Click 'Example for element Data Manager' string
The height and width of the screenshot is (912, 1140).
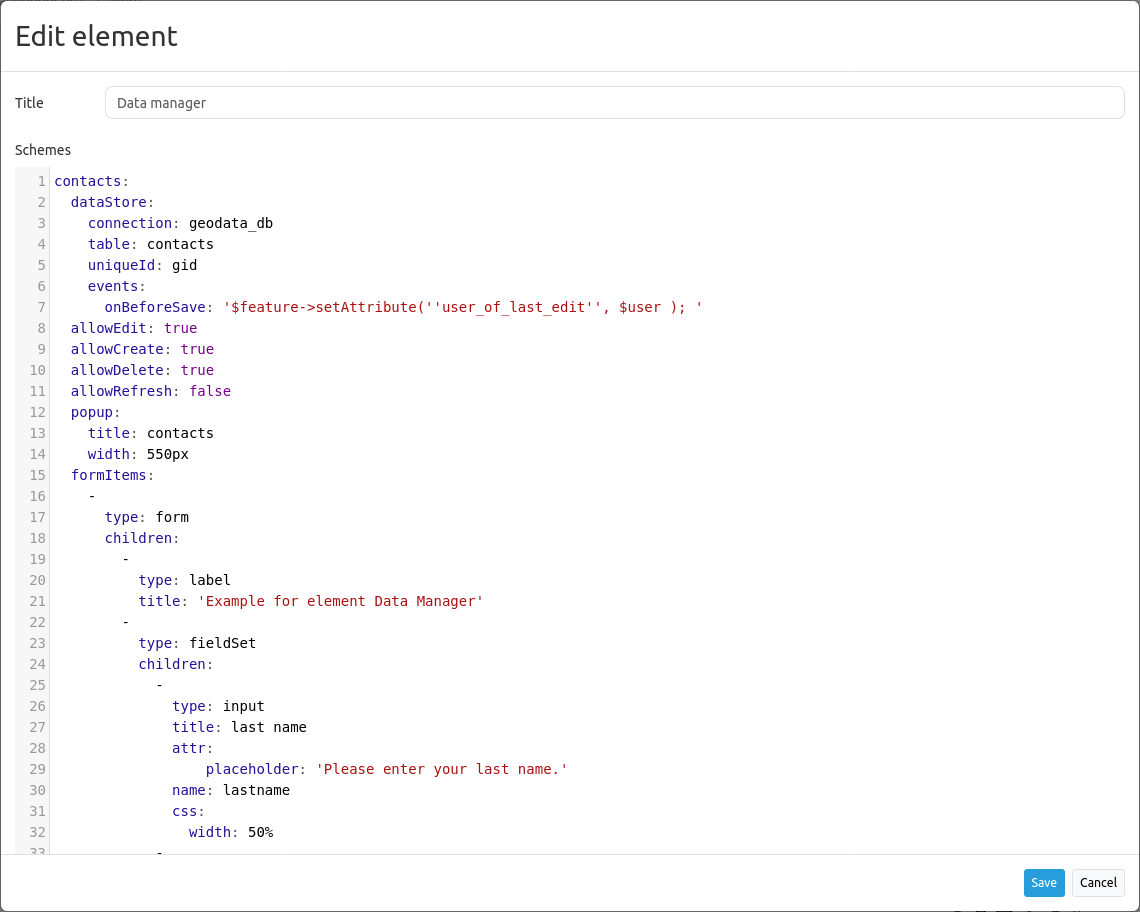pos(340,602)
